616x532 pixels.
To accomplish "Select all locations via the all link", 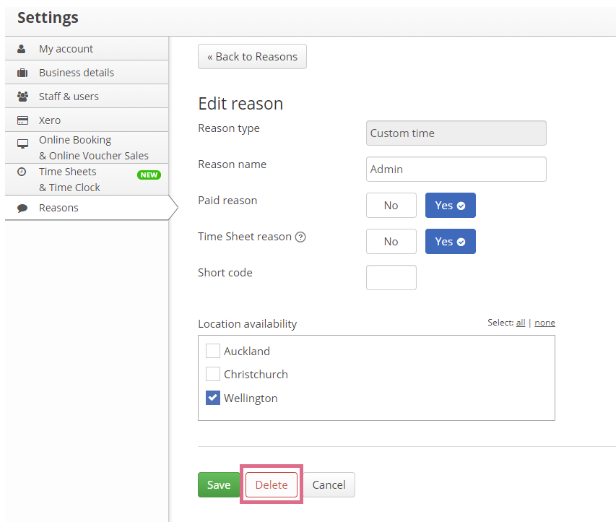I will pos(521,323).
